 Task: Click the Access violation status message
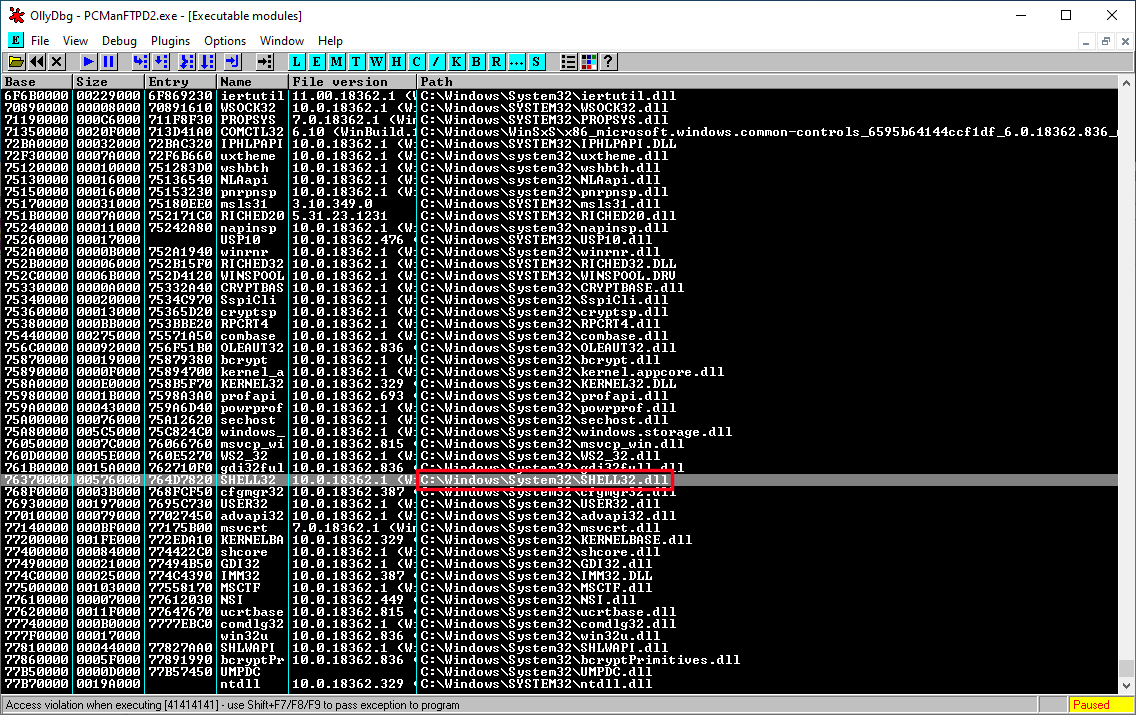(x=233, y=705)
